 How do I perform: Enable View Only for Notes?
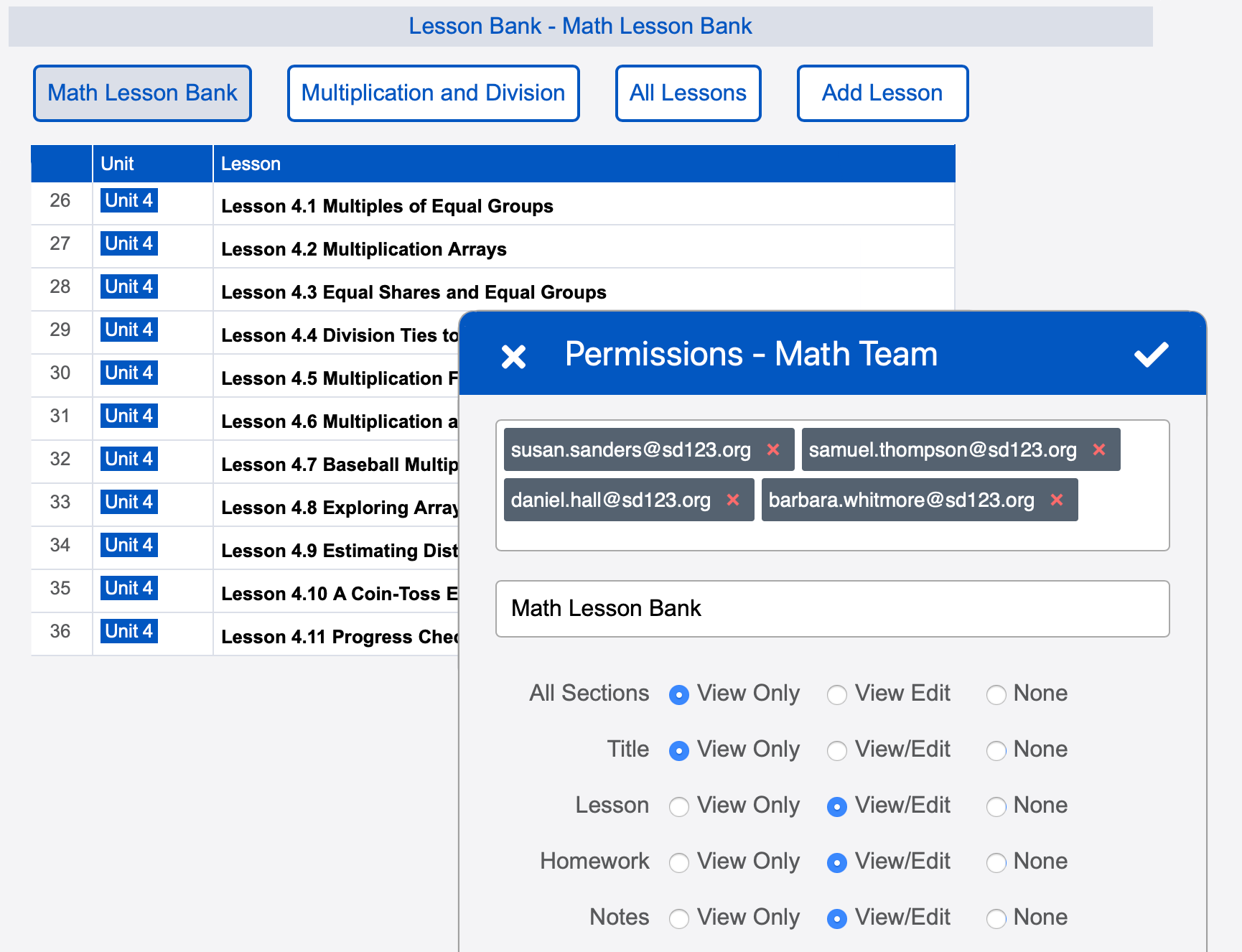(x=679, y=918)
